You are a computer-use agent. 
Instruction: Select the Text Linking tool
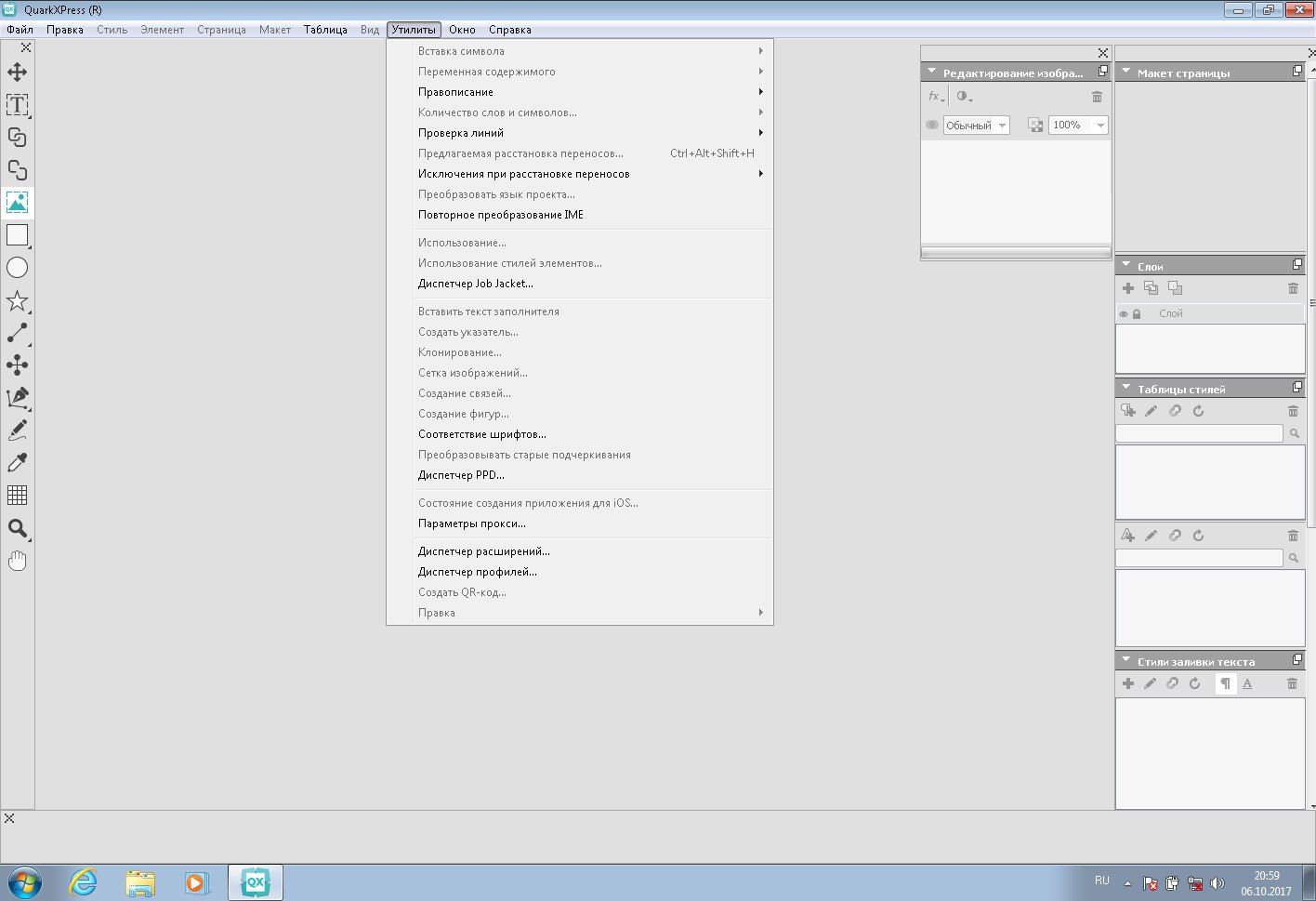coord(17,137)
